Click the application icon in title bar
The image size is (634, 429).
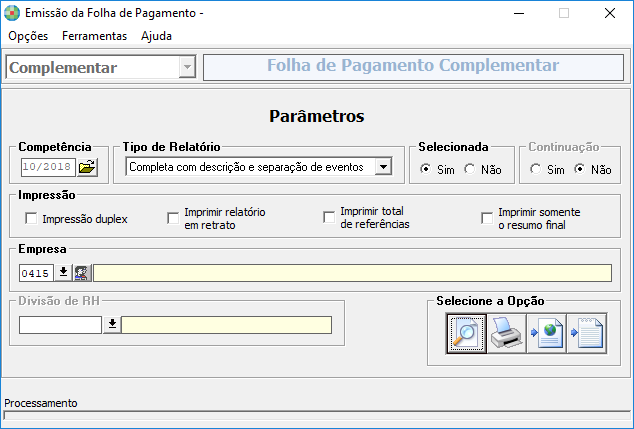click(12, 13)
